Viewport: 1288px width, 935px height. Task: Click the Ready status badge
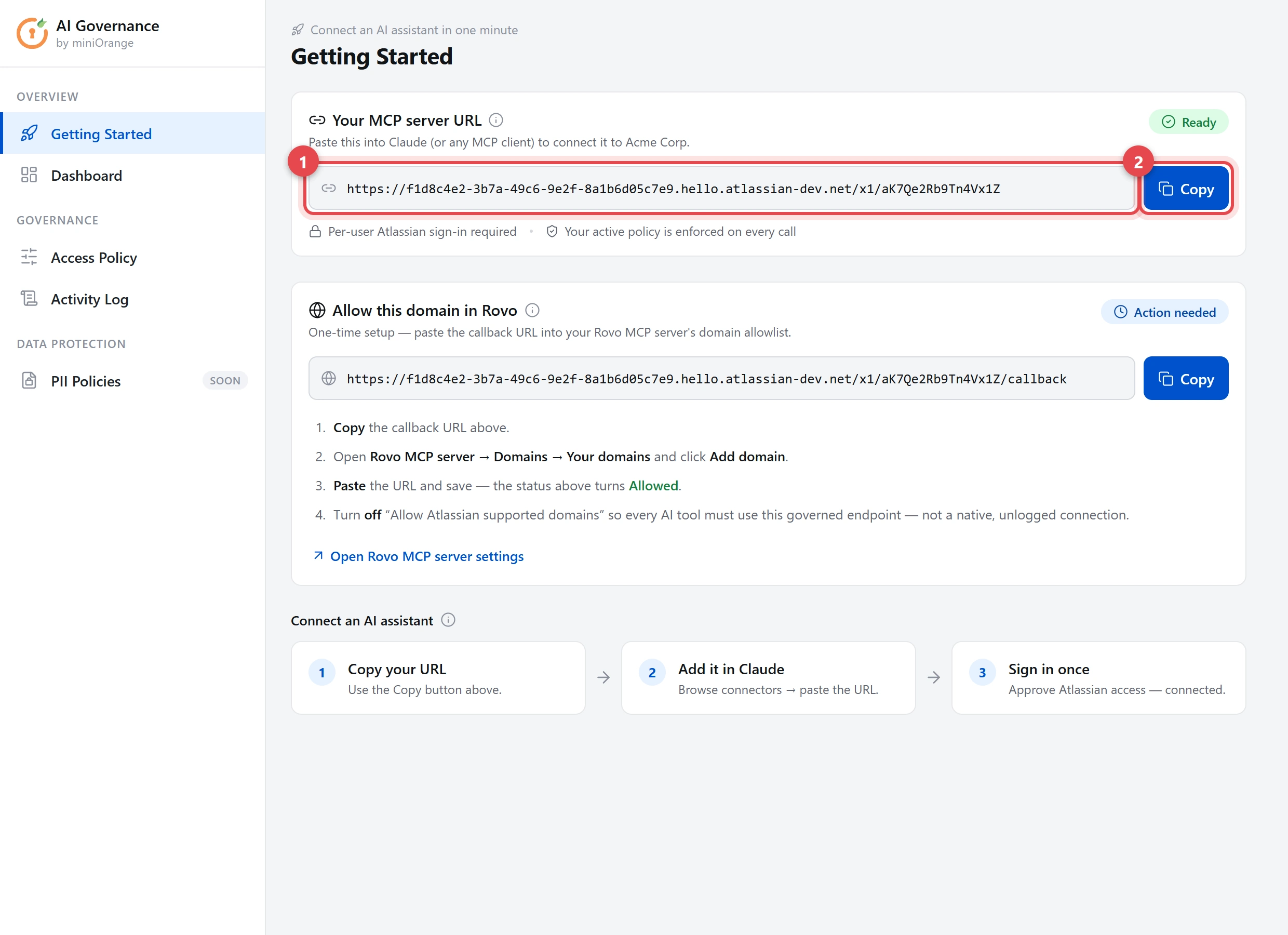[x=1188, y=122]
